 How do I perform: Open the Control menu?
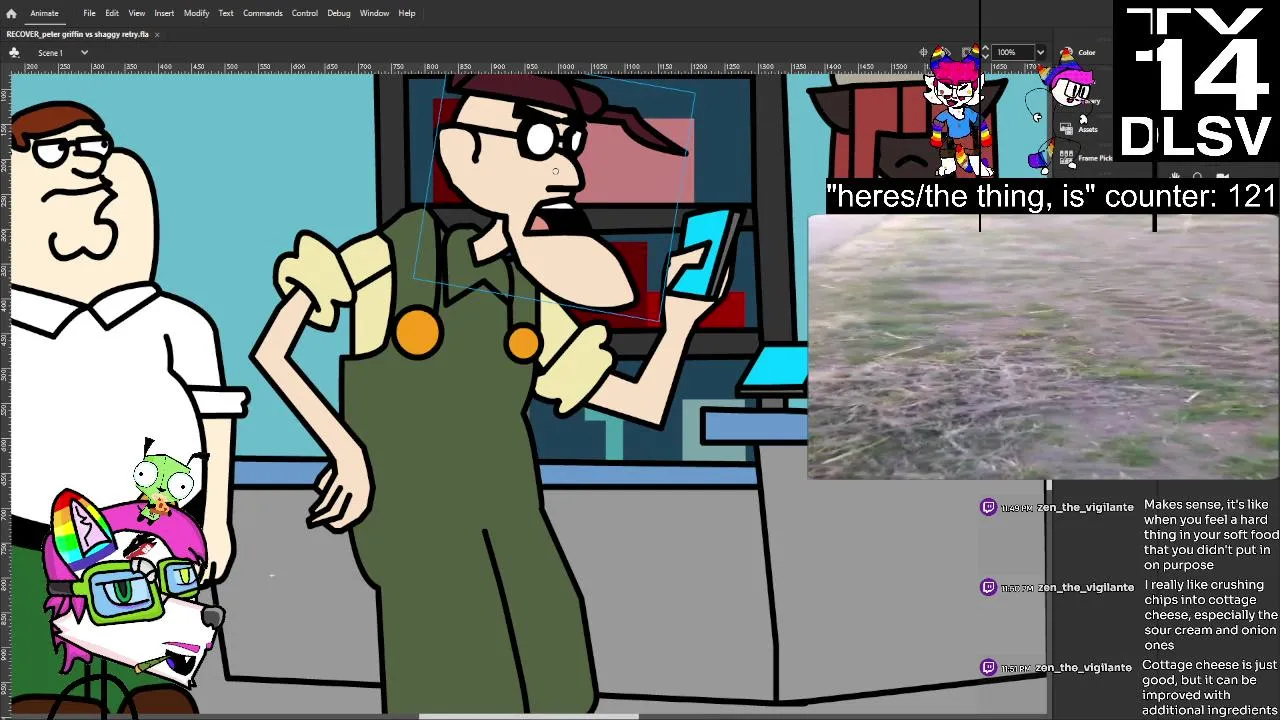coord(305,13)
